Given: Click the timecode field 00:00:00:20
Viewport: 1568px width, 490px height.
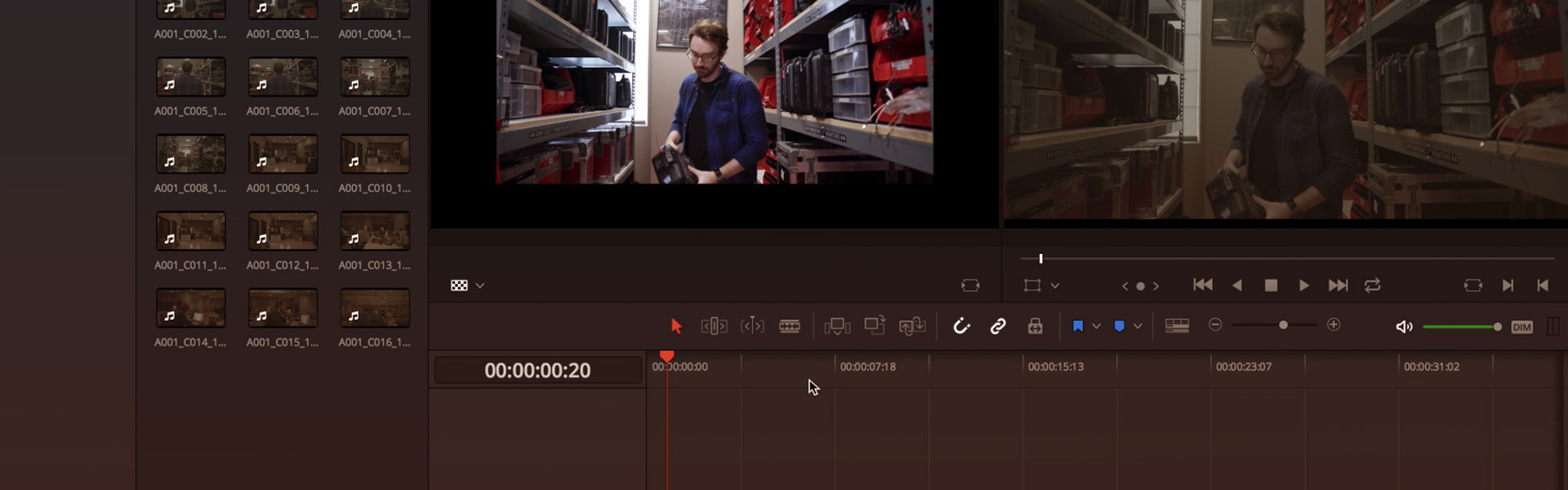Looking at the screenshot, I should [x=537, y=370].
